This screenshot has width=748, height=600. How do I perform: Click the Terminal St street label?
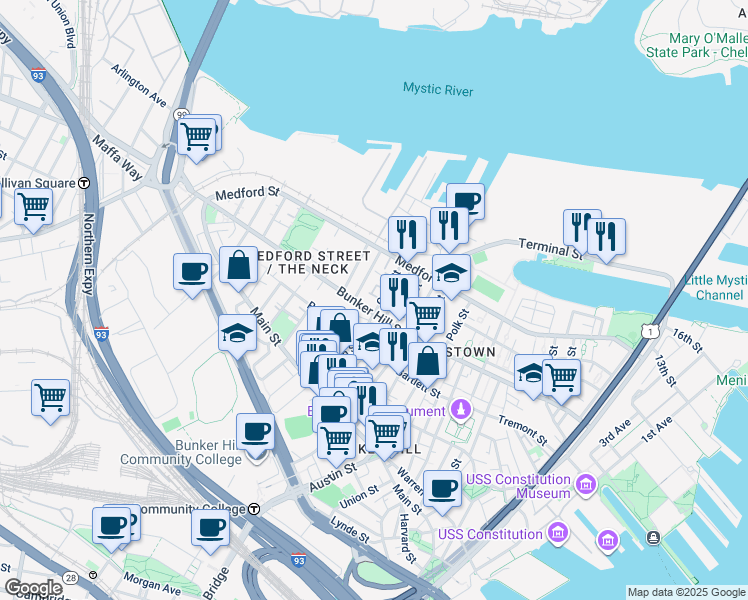click(551, 248)
